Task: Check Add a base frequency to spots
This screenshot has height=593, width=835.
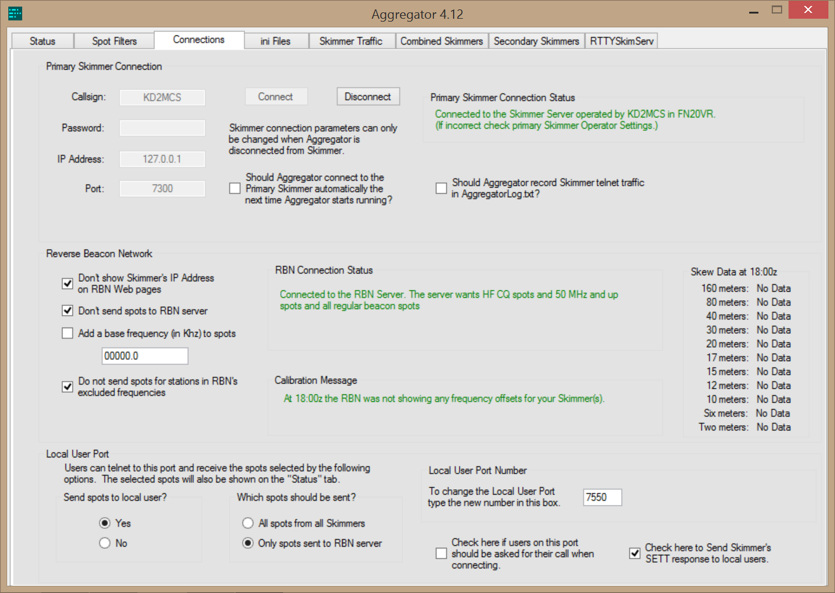Action: tap(68, 333)
